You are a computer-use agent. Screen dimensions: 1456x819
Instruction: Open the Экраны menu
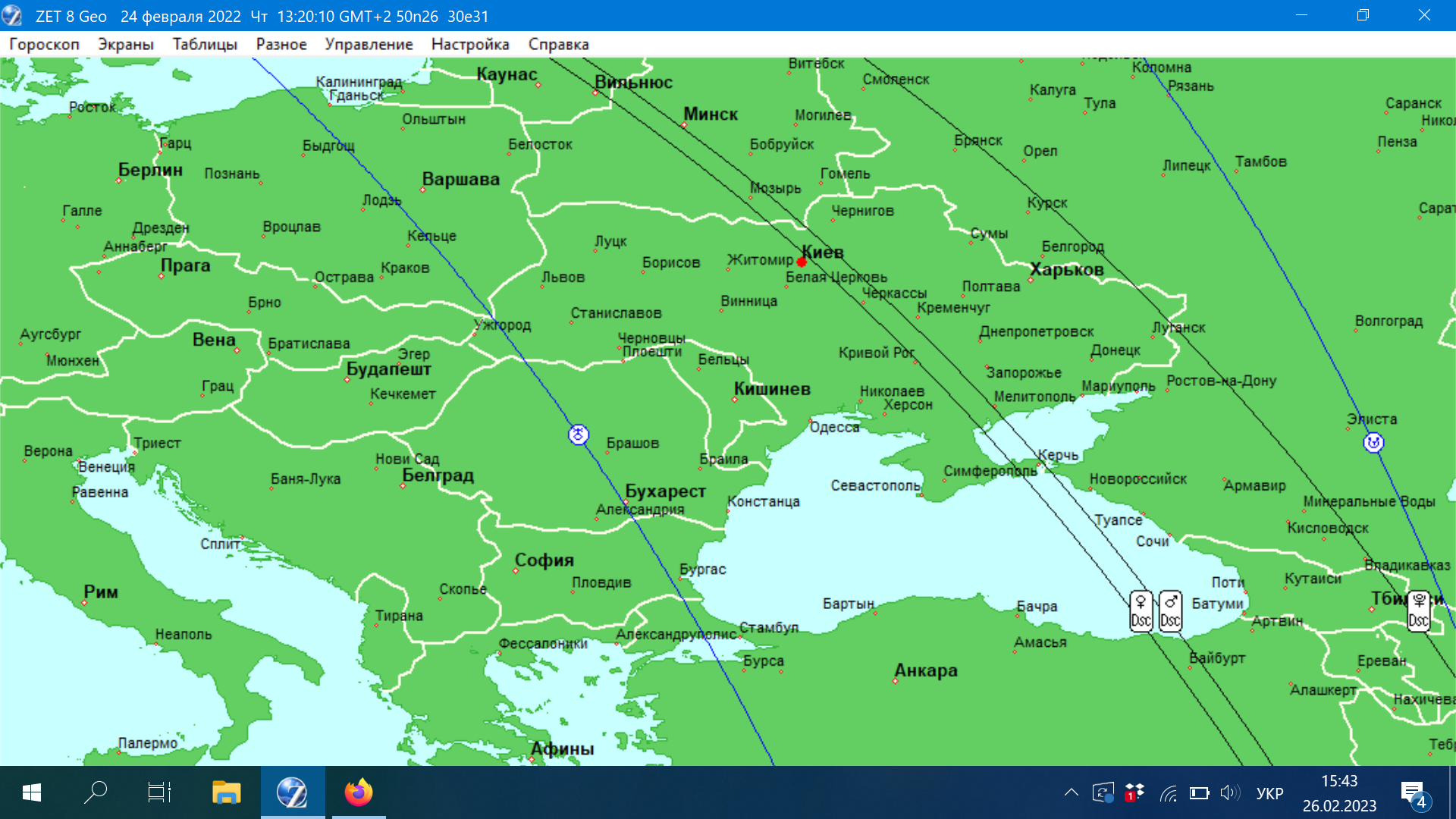126,44
